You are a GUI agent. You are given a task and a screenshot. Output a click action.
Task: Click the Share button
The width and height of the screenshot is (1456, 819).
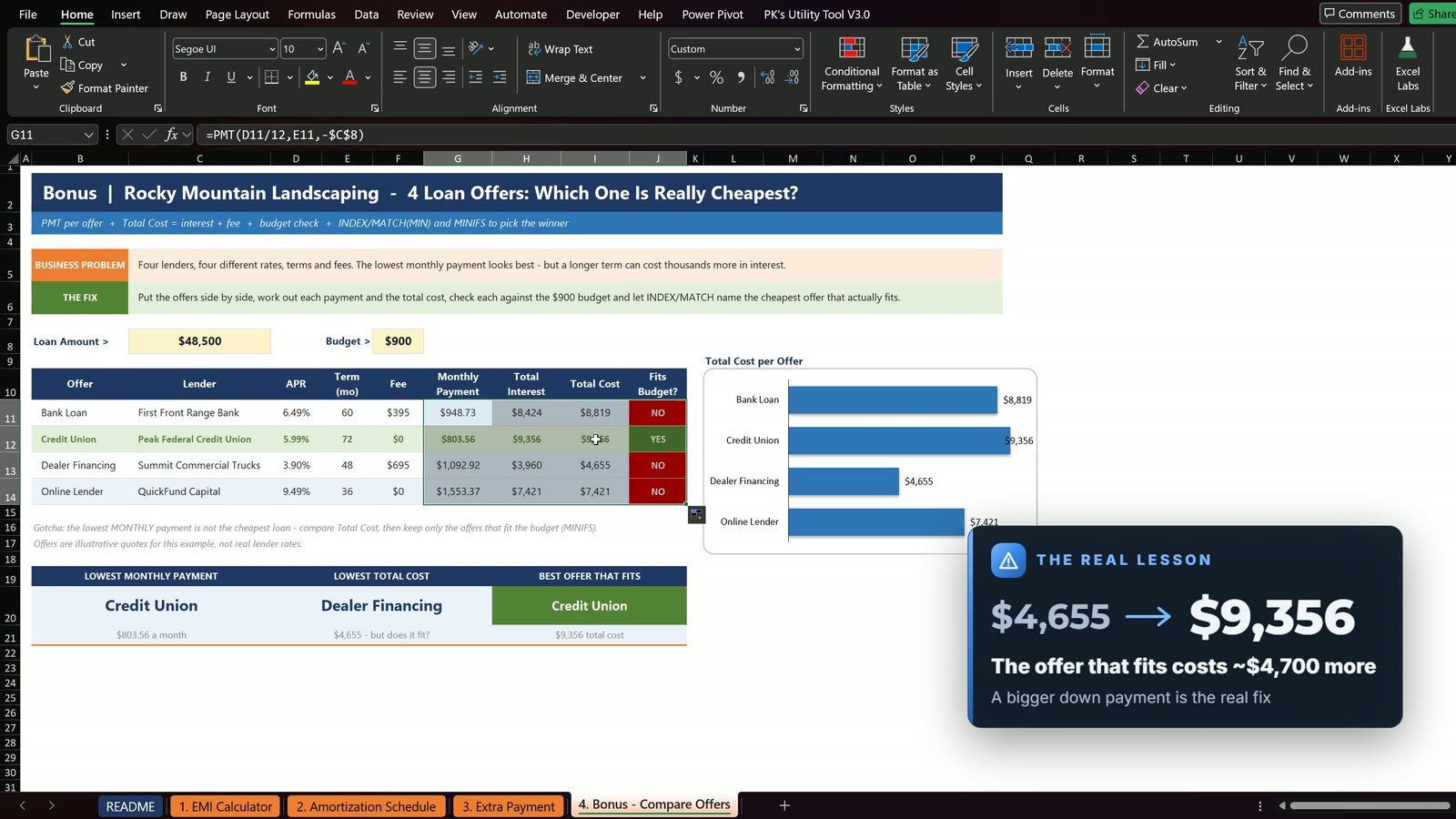point(1433,14)
